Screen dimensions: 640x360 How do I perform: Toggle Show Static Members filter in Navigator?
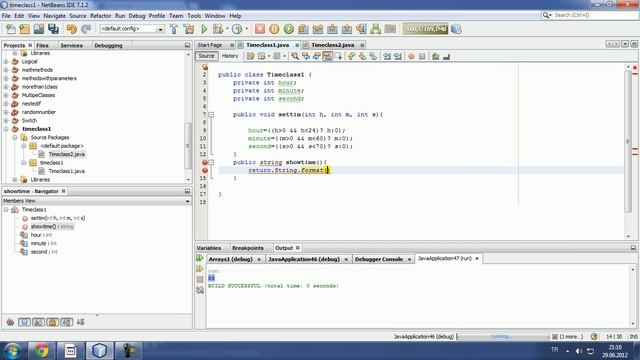(38, 322)
